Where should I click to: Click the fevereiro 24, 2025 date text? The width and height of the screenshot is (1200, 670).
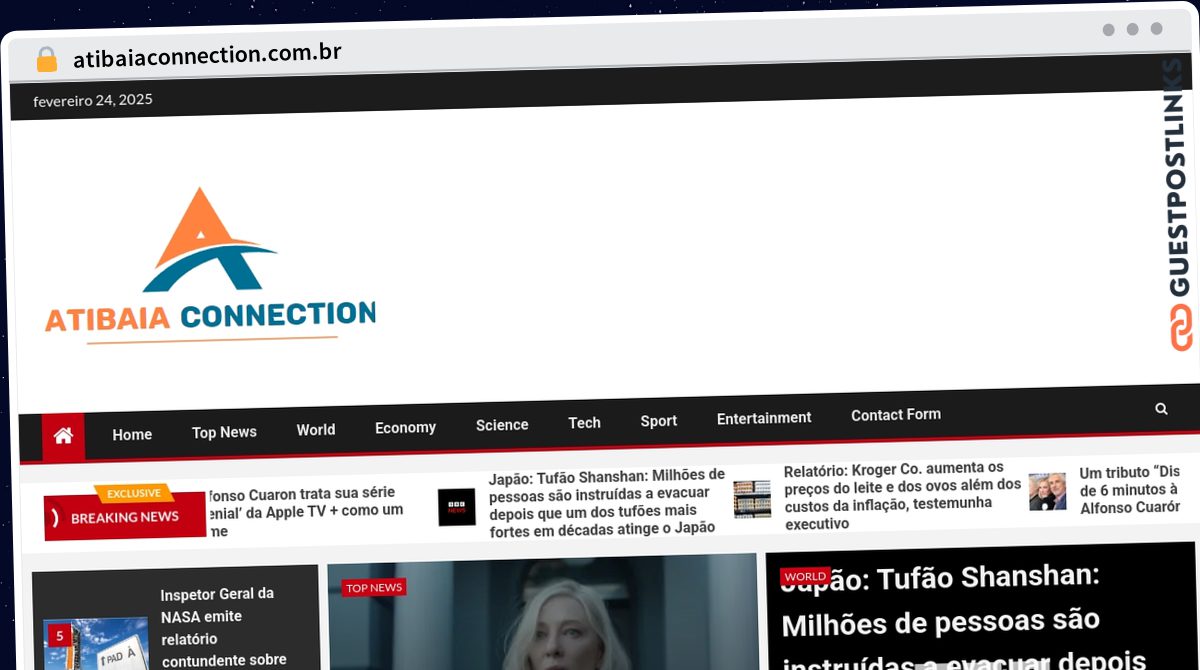(x=93, y=100)
